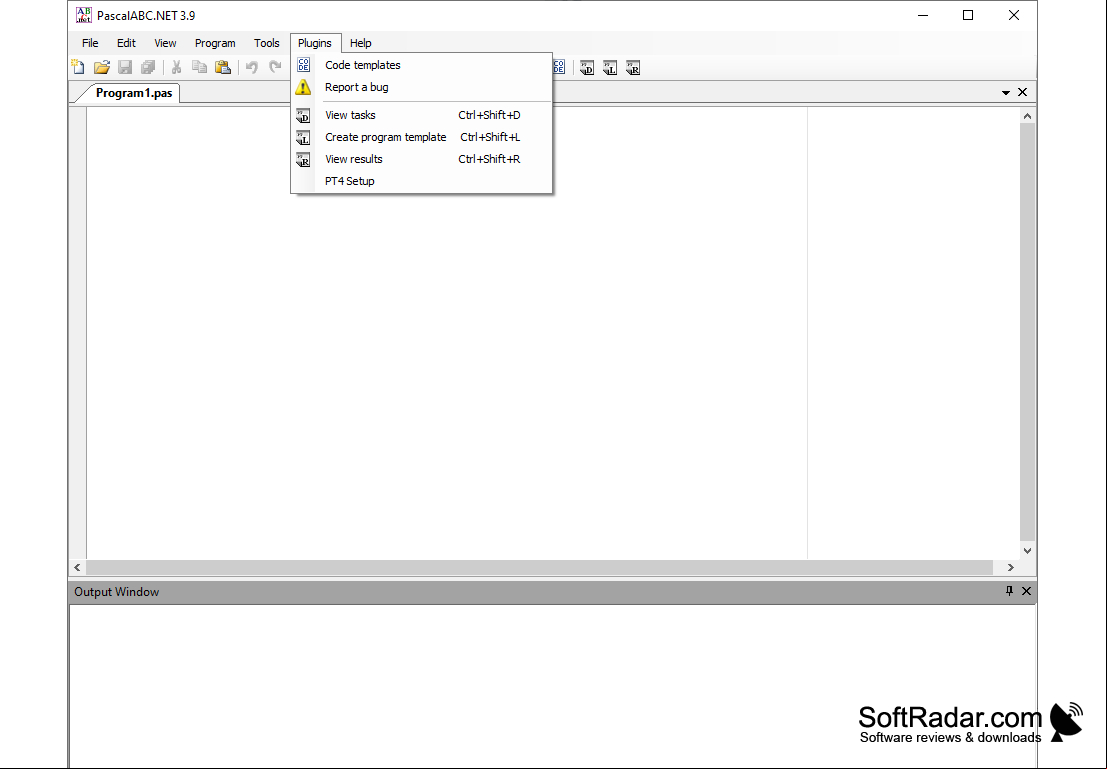1107x769 pixels.
Task: Click the PT4 View tasks toolbar icon
Action: pos(587,68)
